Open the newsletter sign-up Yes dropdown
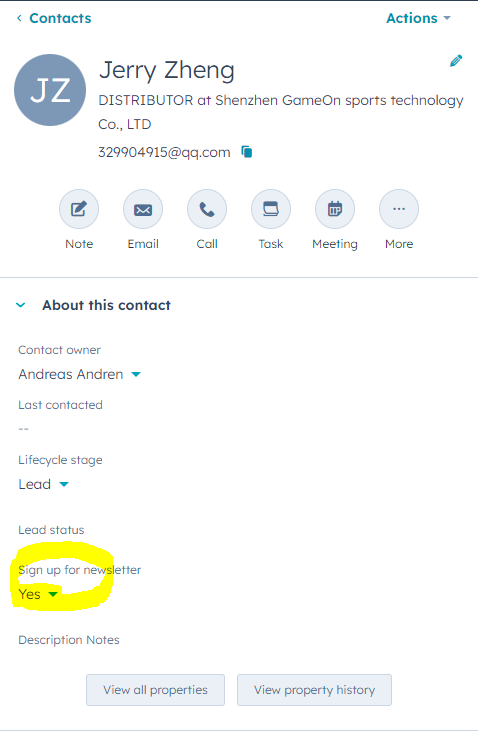The image size is (478, 732). click(x=38, y=594)
